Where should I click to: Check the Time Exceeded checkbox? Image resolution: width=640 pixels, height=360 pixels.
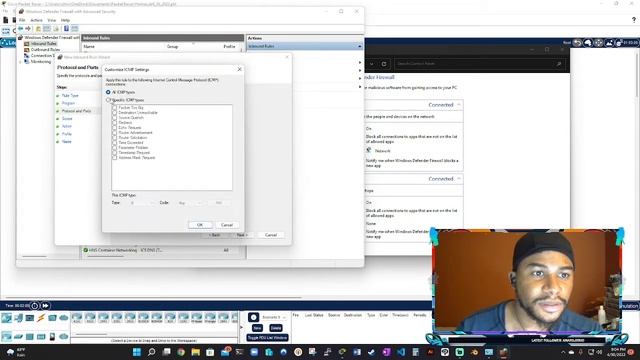(115, 142)
